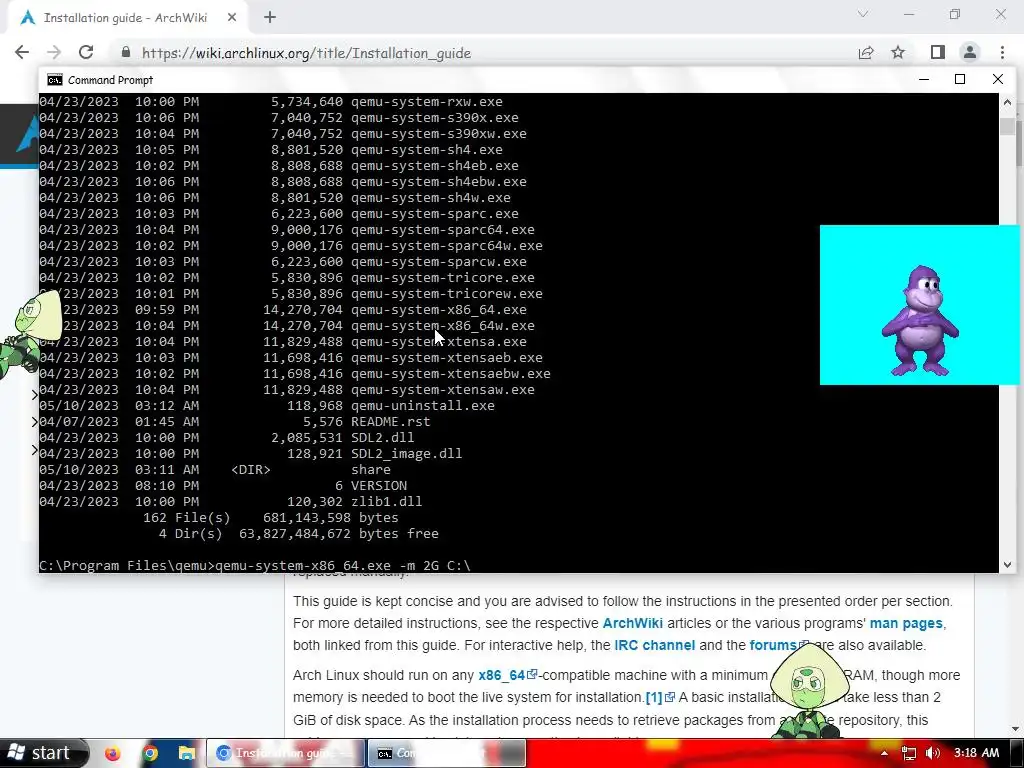Open the IRC channel link

coord(654,645)
